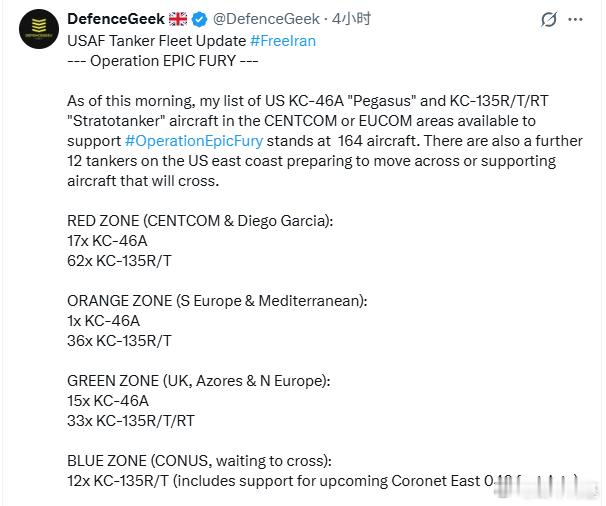Click the "62x KC-135R/T" line
The width and height of the screenshot is (606, 506).
click(119, 260)
